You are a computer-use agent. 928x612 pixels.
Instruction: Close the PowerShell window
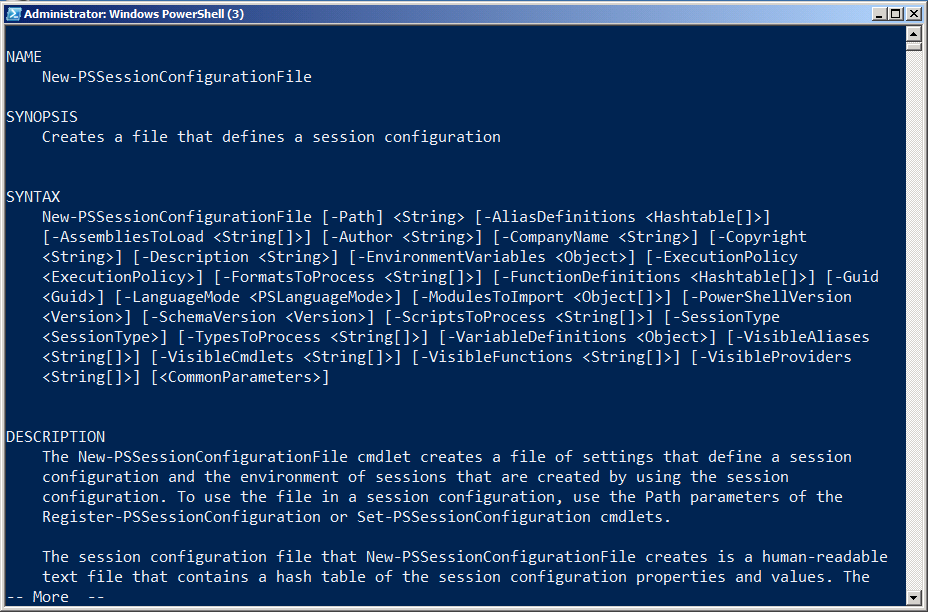click(x=914, y=14)
